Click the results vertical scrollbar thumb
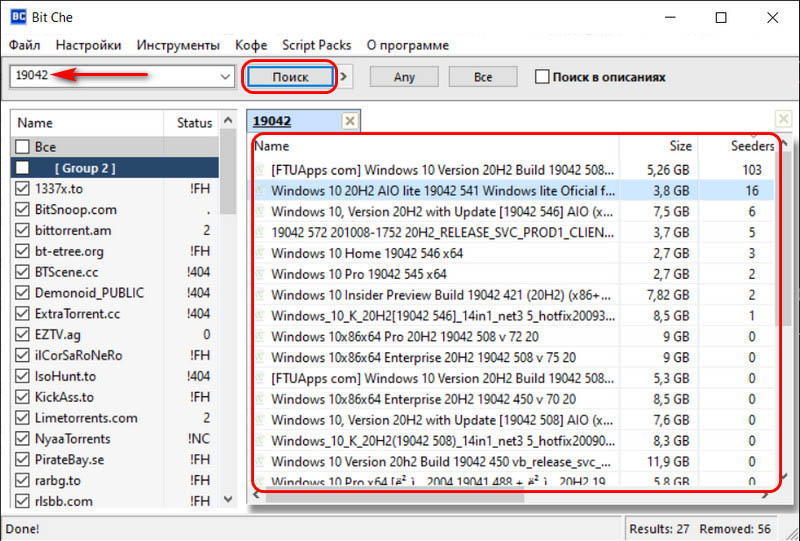The height and width of the screenshot is (541, 800). 784,239
